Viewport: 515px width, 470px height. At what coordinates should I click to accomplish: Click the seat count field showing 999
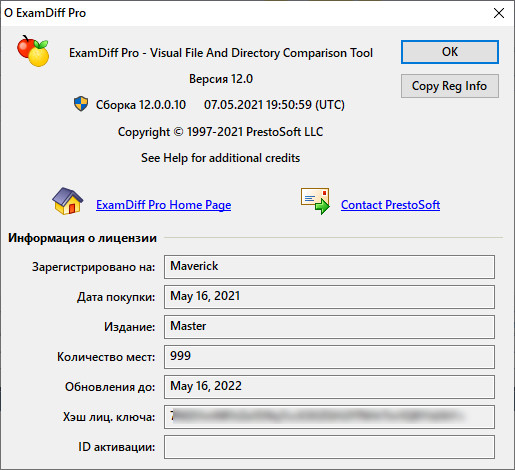click(x=329, y=357)
